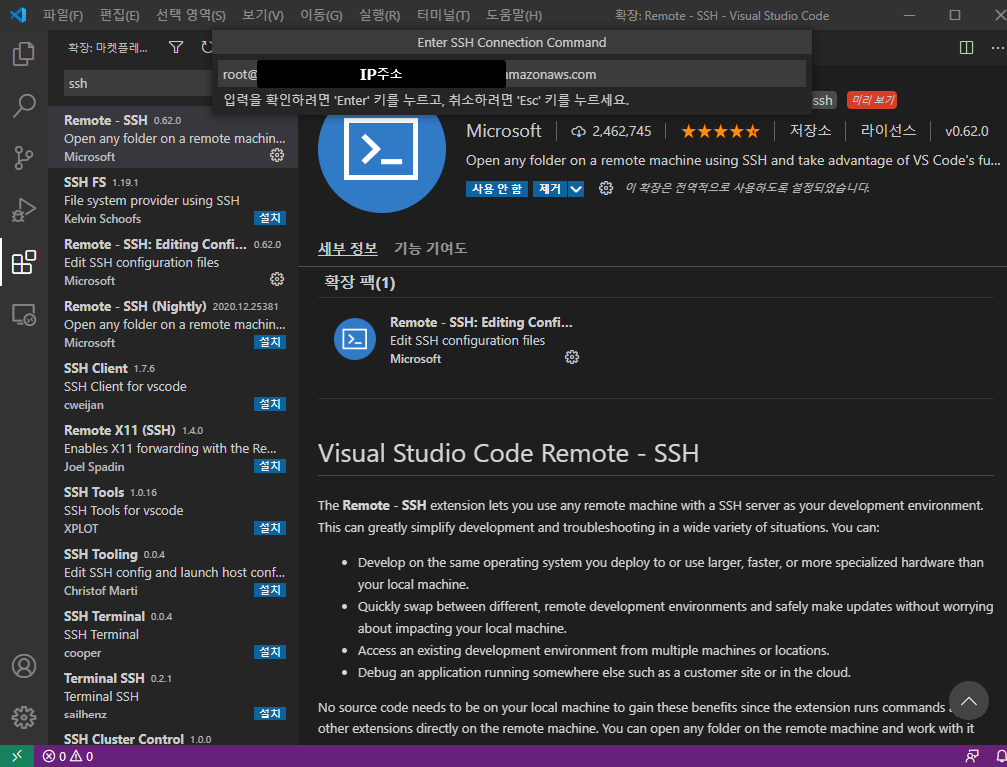Screen dimensions: 1007x767
Task: Open the 이동(G) menu
Action: 321,15
